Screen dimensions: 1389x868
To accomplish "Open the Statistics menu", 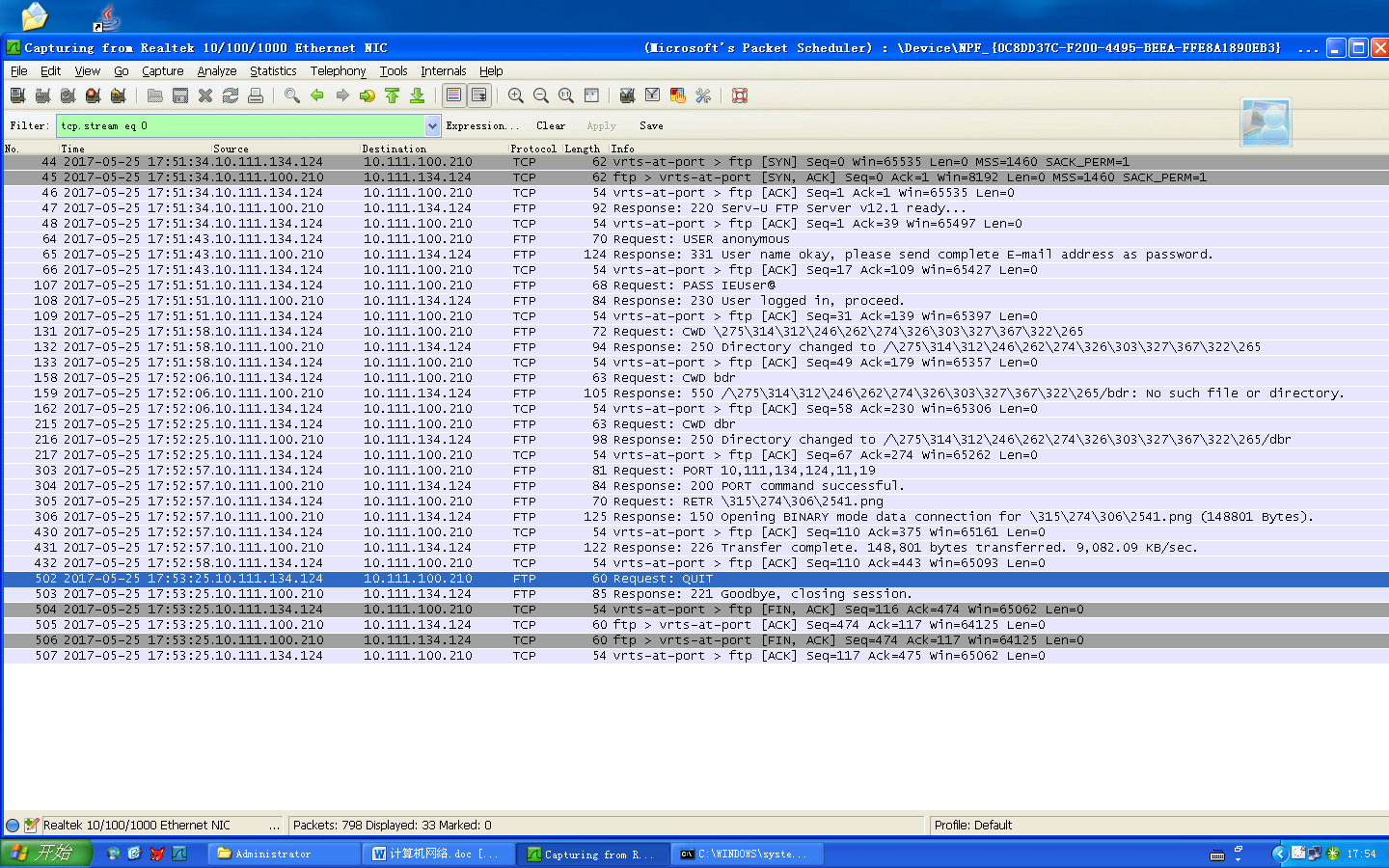I will (273, 71).
